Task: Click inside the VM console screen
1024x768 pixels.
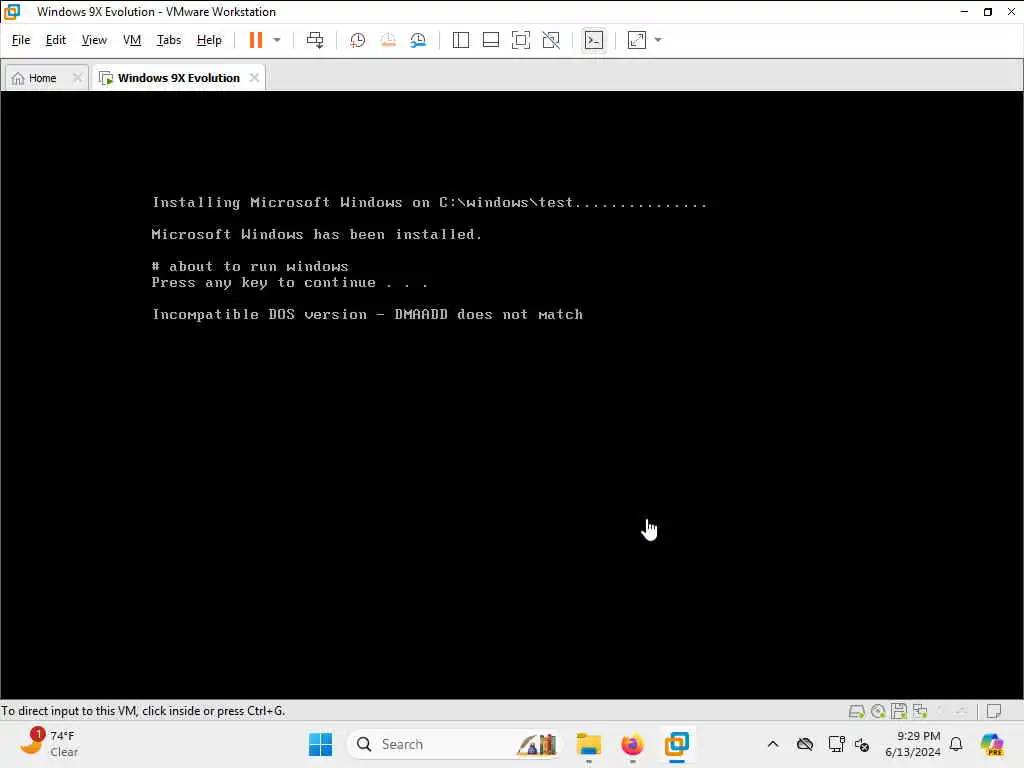Action: coord(511,395)
